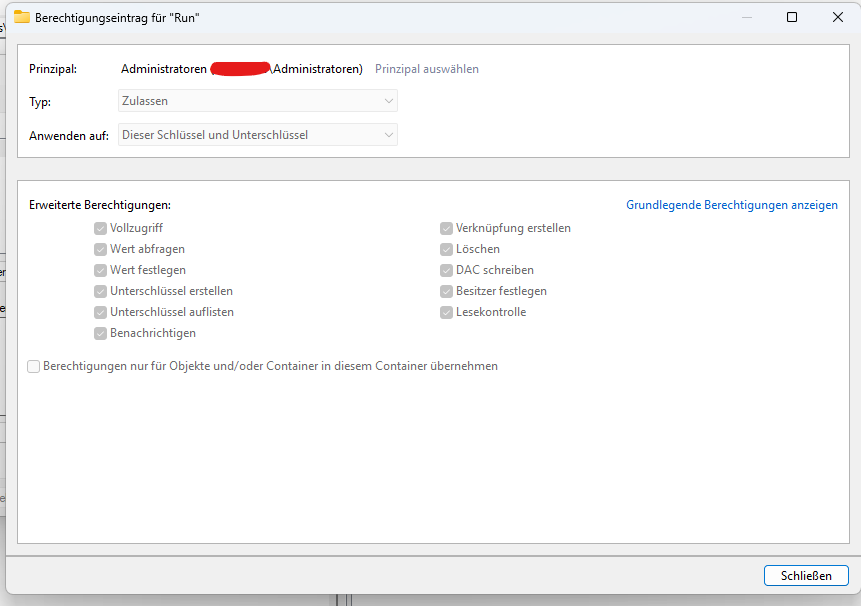Screen dimensions: 861x606
Task: Close the dialog with the X button
Action: [x=837, y=17]
